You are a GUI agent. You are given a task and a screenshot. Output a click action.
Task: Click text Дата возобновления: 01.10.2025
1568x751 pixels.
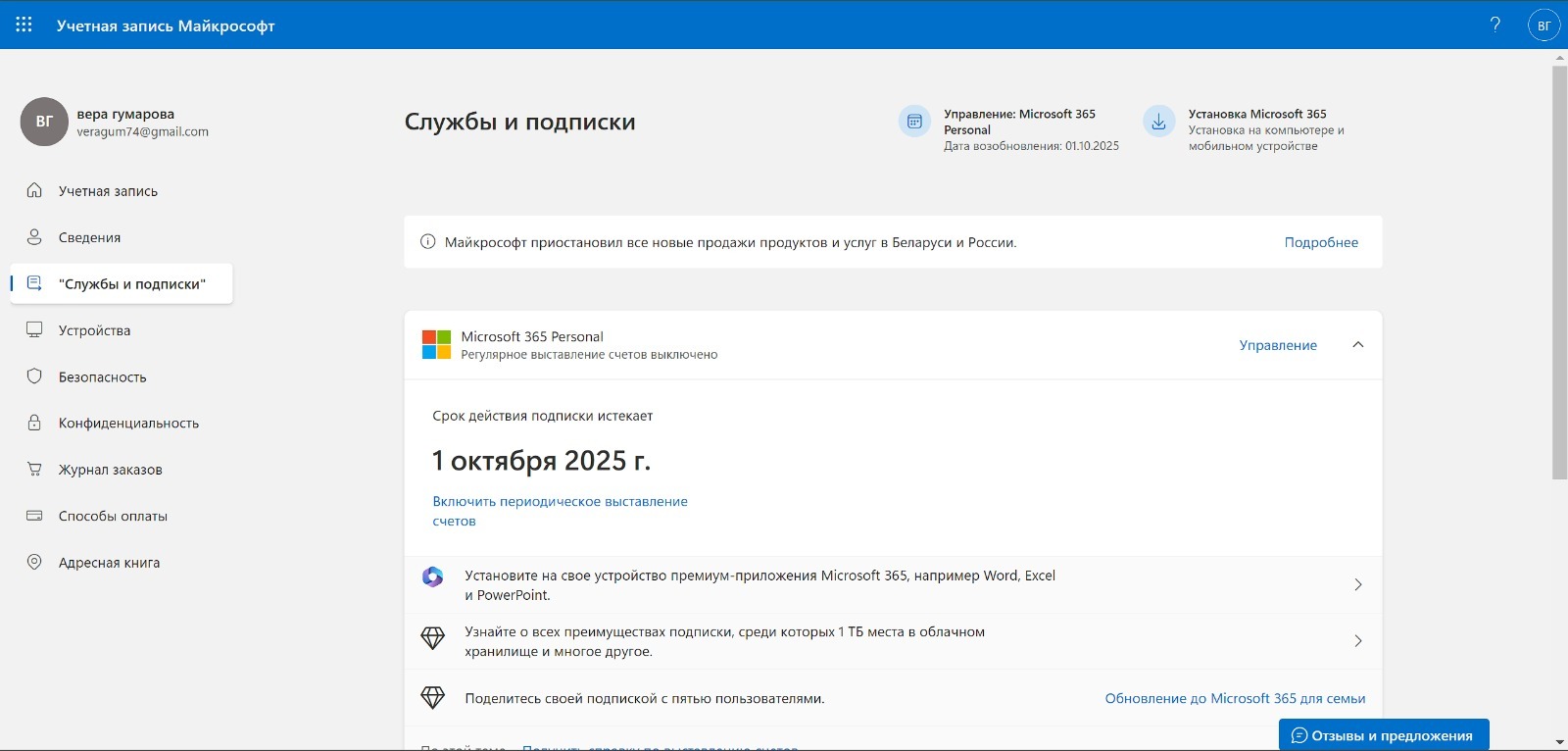point(1031,146)
